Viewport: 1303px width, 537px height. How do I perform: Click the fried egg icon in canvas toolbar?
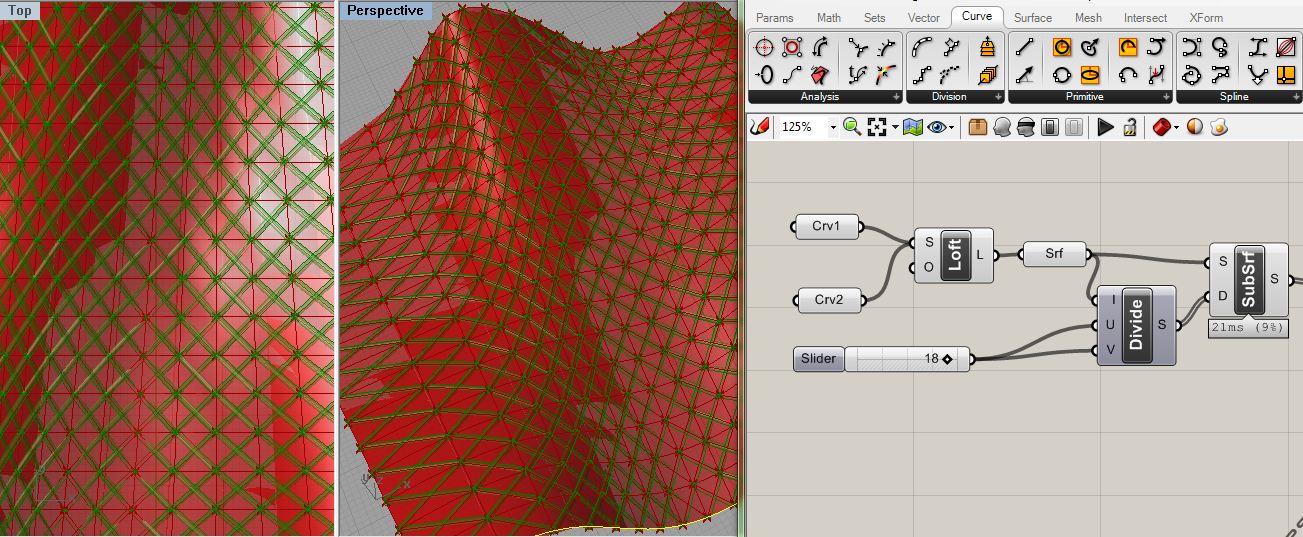(1219, 127)
